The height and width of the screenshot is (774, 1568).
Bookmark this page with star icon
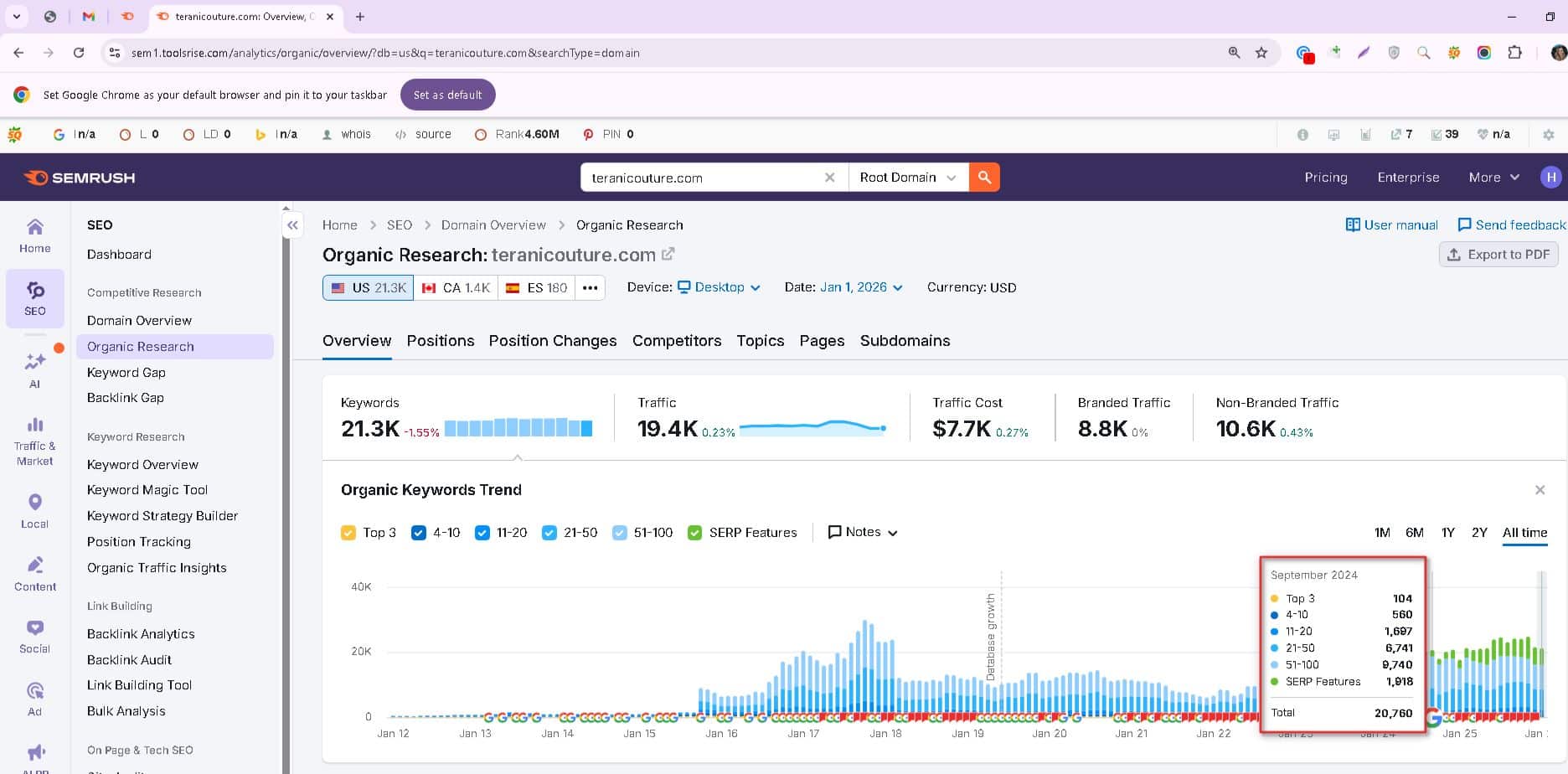[x=1261, y=53]
